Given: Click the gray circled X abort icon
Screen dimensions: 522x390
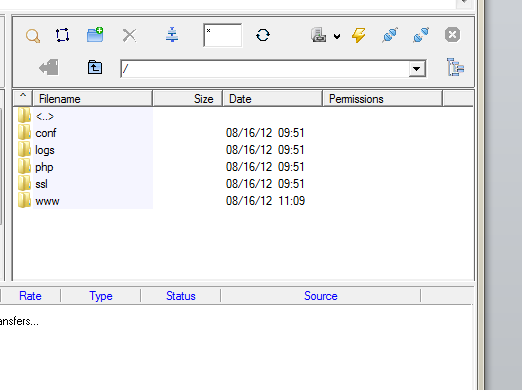Looking at the screenshot, I should tap(452, 35).
